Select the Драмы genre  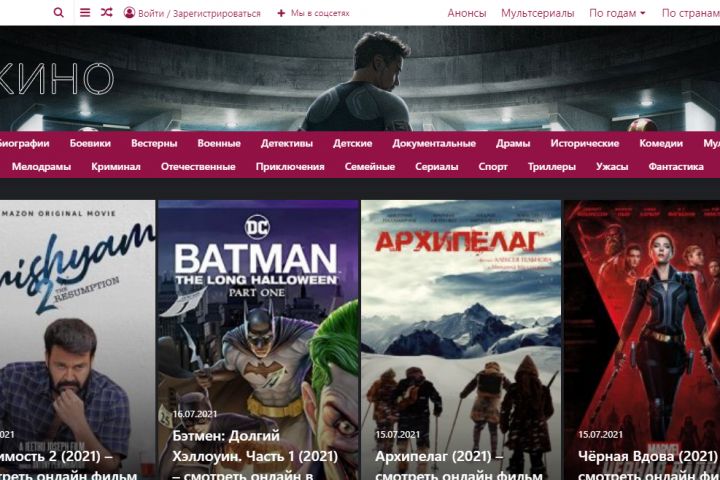pyautogui.click(x=513, y=143)
